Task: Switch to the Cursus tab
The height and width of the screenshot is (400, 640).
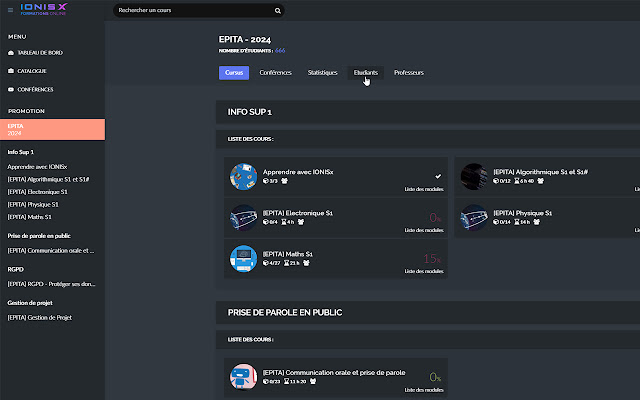Action: pos(234,73)
